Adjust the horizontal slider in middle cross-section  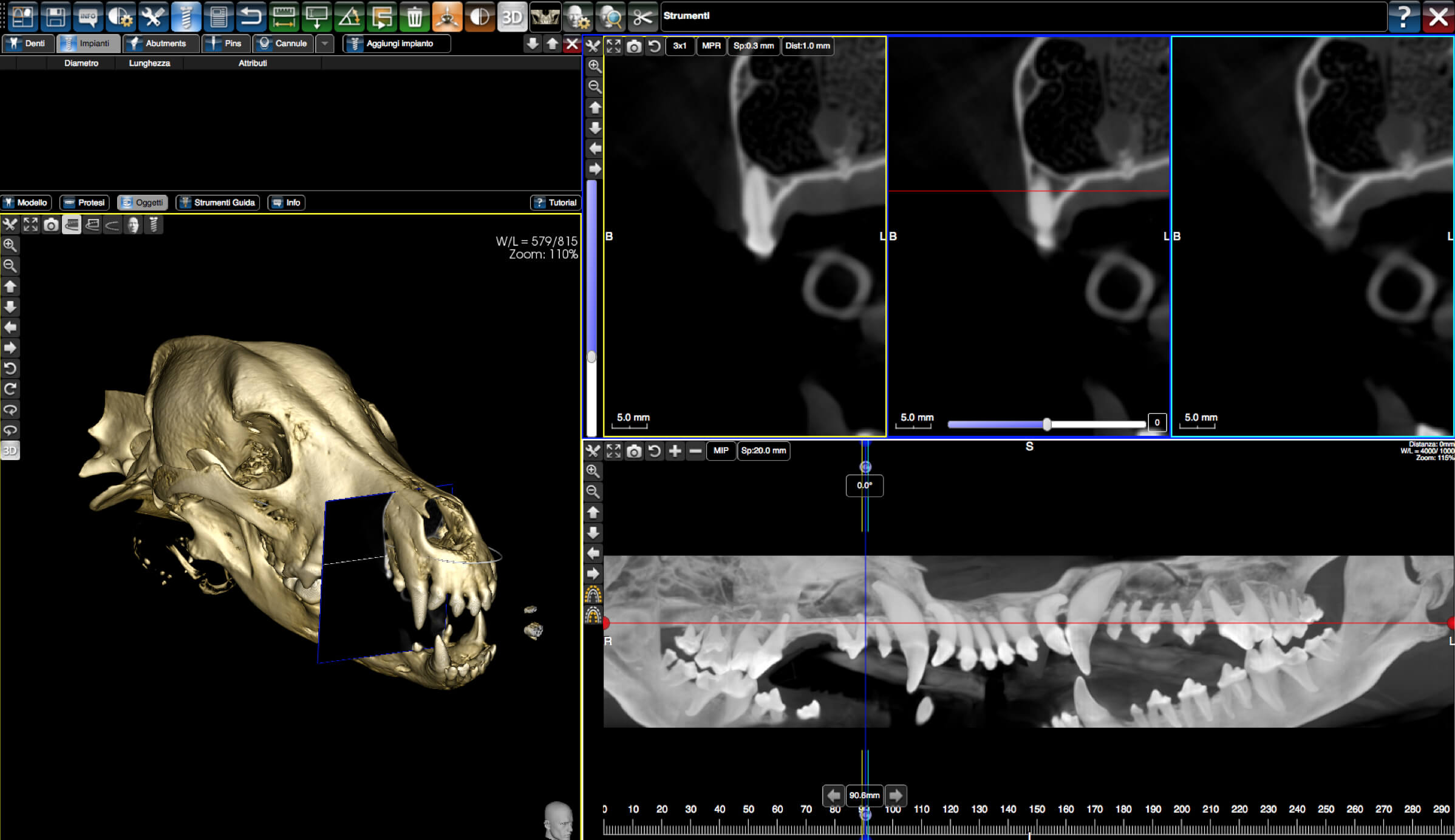tap(1047, 424)
